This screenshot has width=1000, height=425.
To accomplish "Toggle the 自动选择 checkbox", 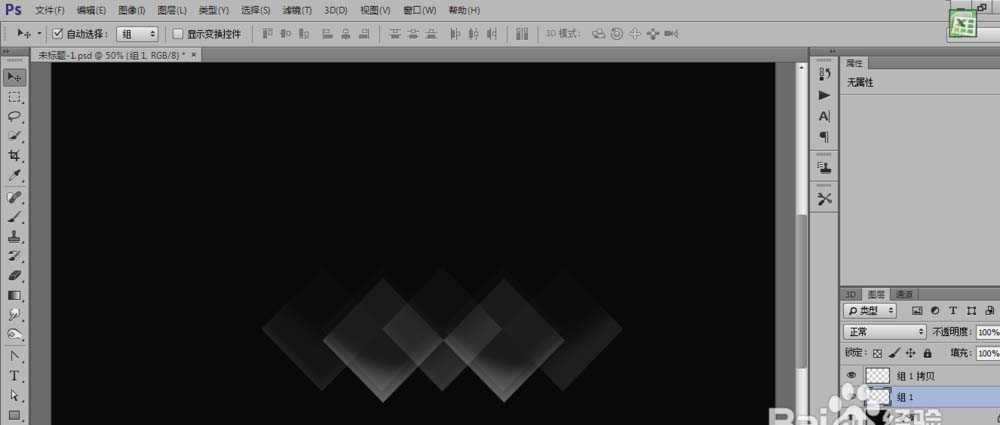I will click(x=57, y=34).
